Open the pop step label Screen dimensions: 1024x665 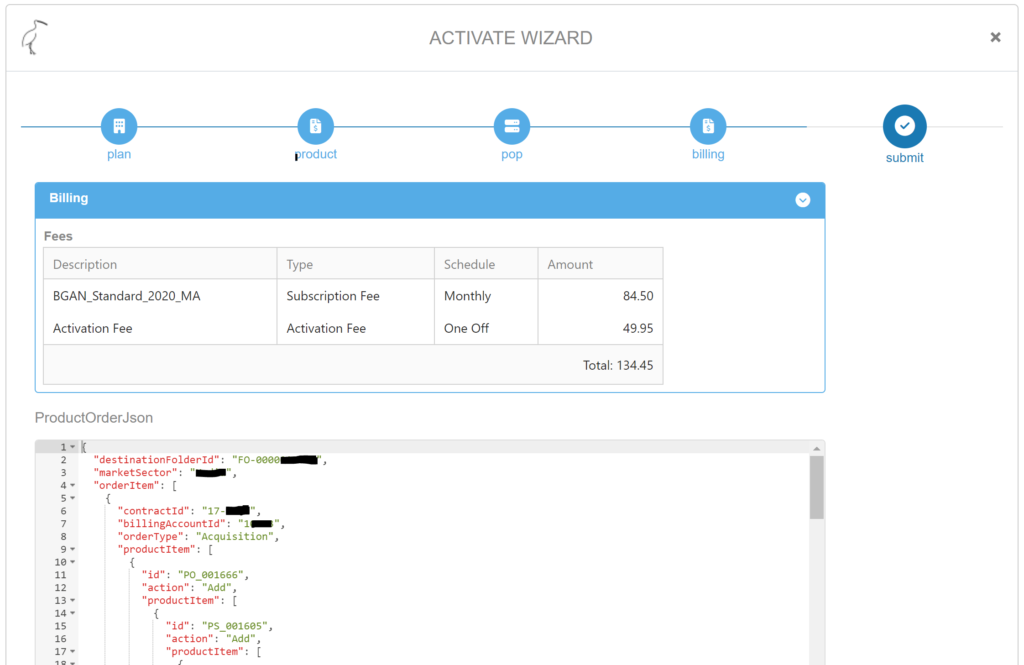pyautogui.click(x=512, y=154)
